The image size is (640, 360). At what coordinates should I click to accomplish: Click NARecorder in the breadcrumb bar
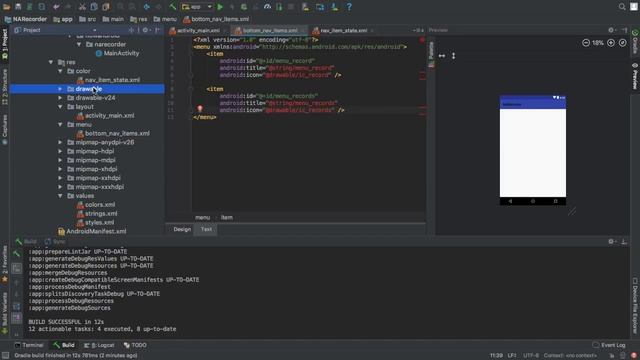26,19
